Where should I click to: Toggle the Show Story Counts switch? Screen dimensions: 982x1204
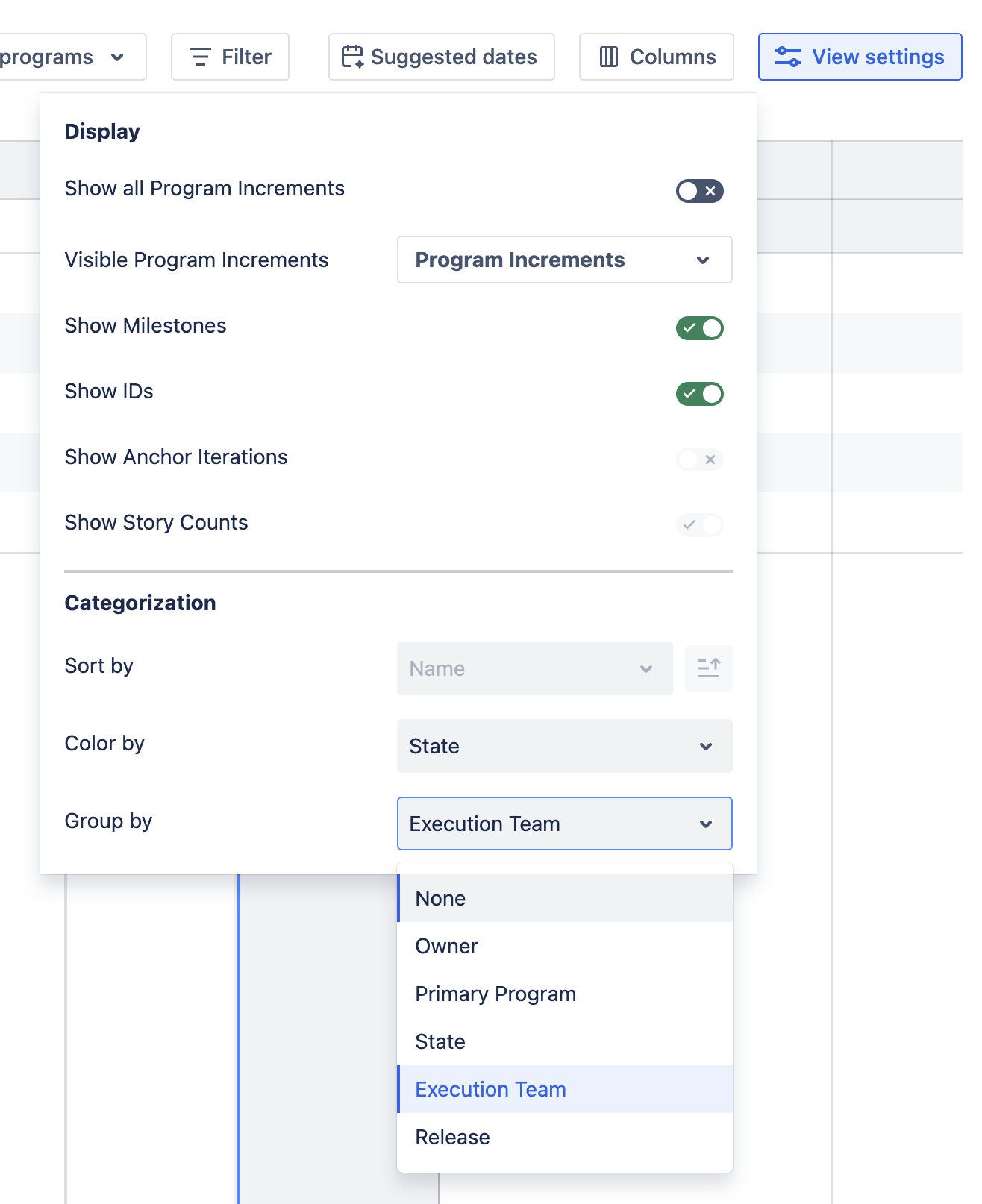(699, 525)
